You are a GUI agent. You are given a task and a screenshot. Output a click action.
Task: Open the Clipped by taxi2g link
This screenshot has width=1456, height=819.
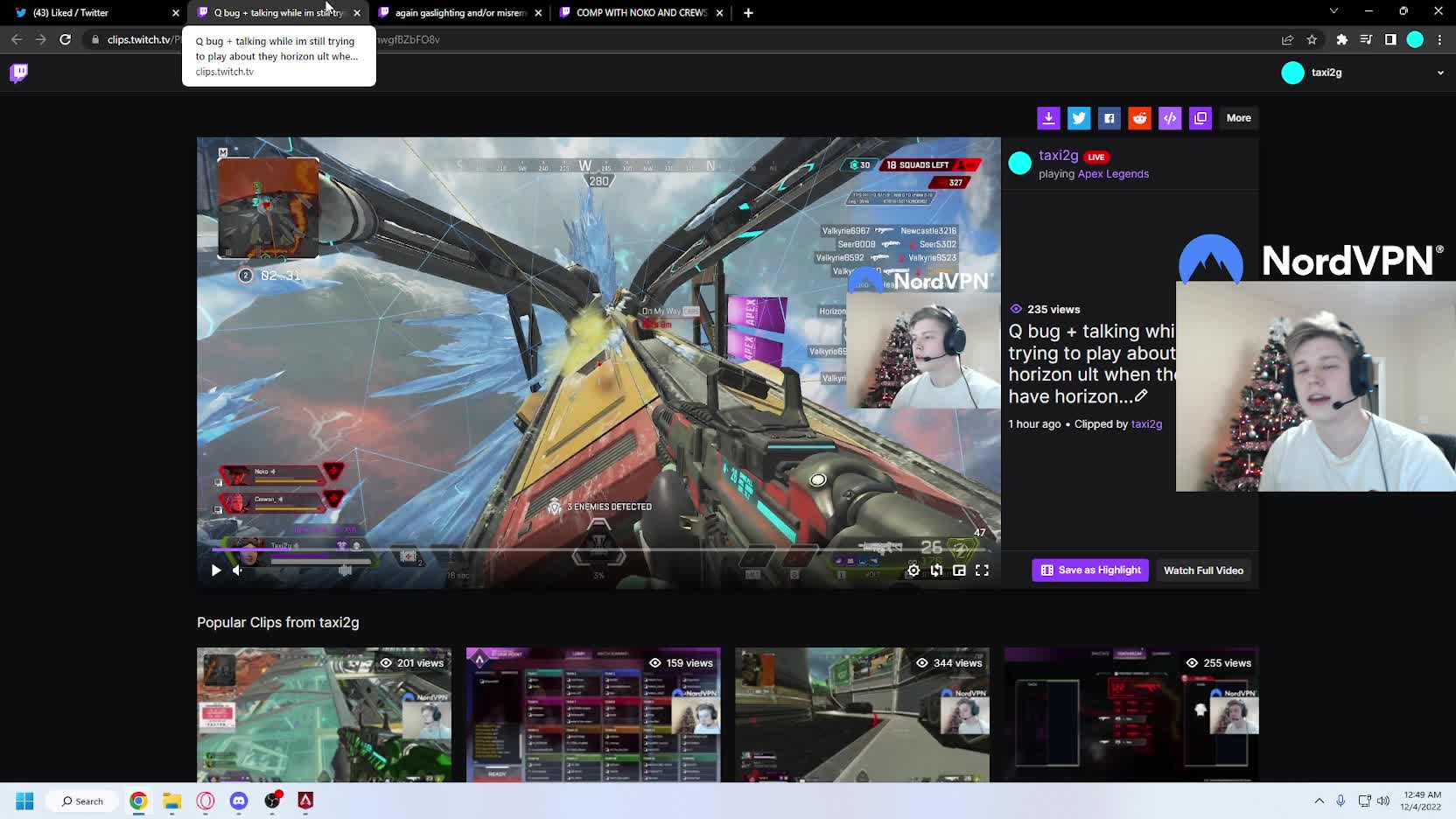tap(1146, 424)
